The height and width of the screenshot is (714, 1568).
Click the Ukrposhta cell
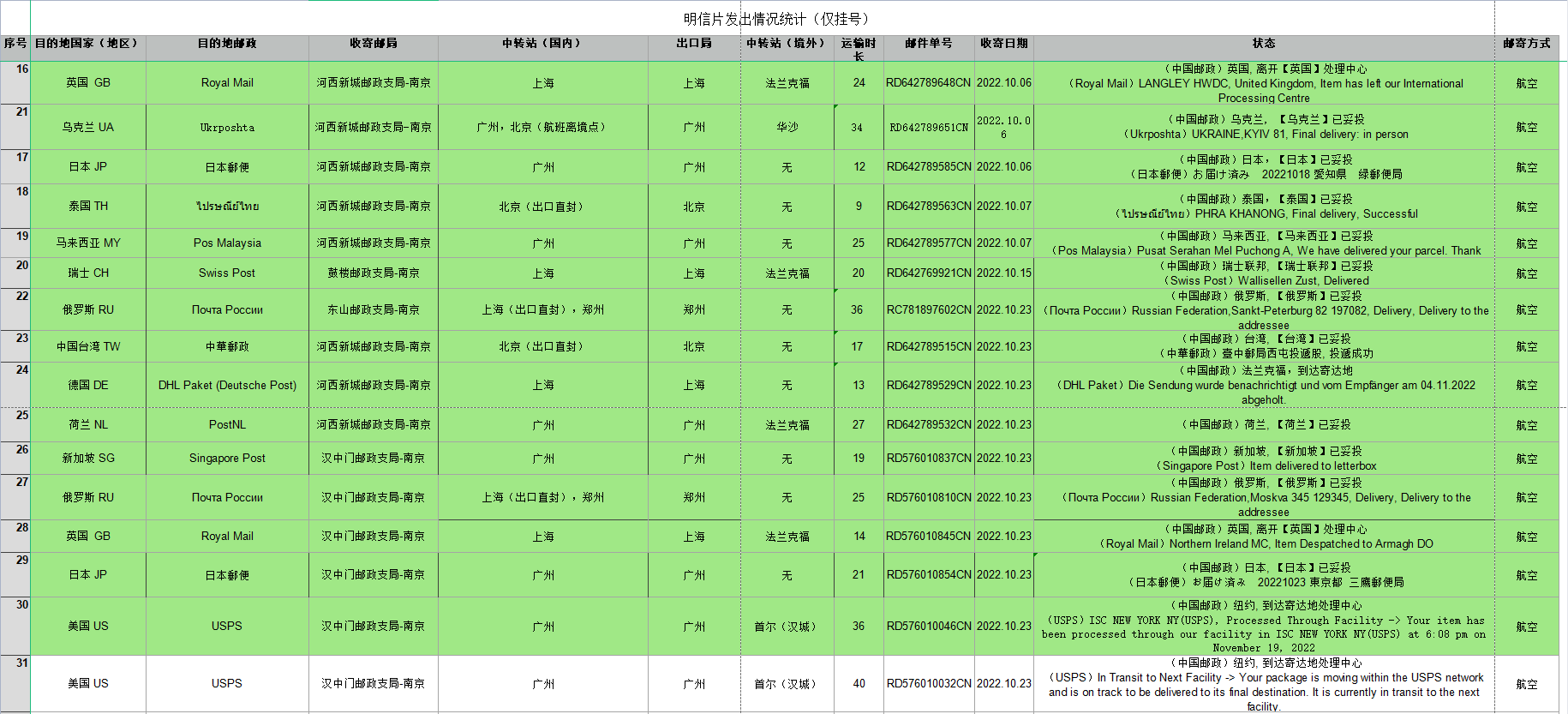pyautogui.click(x=227, y=127)
